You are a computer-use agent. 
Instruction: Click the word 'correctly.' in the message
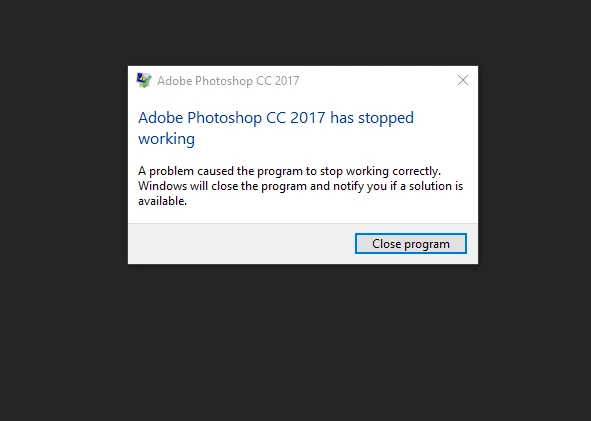(416, 171)
